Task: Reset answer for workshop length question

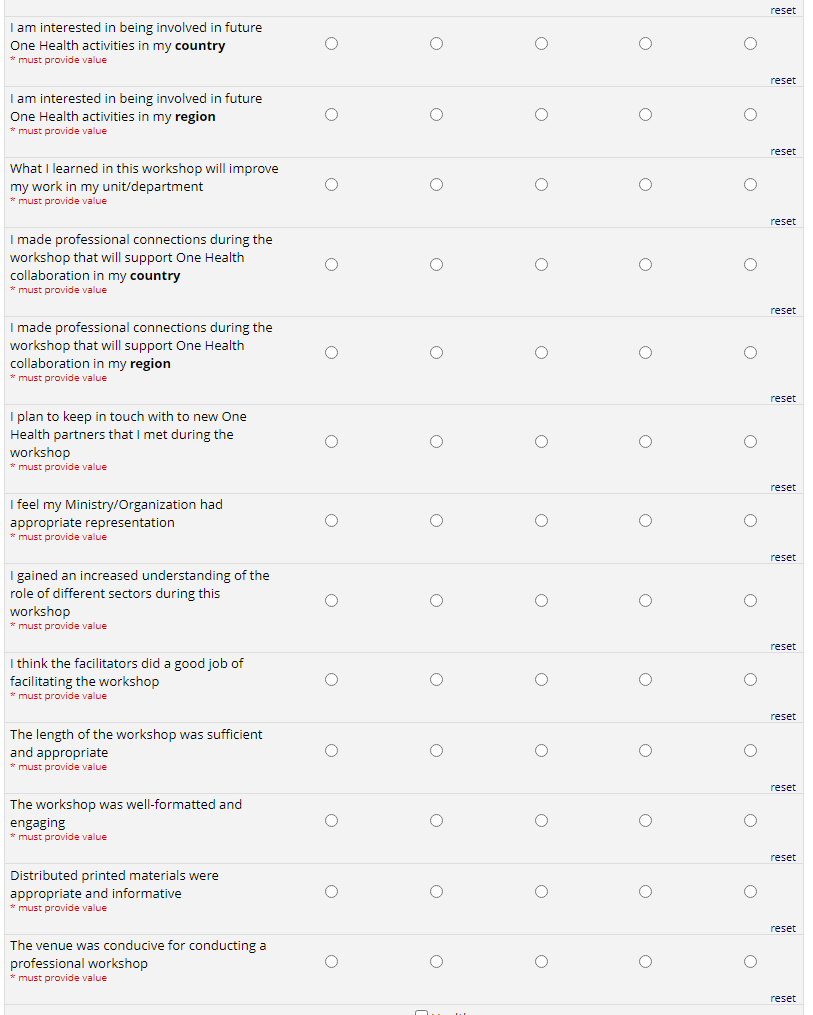Action: click(783, 788)
